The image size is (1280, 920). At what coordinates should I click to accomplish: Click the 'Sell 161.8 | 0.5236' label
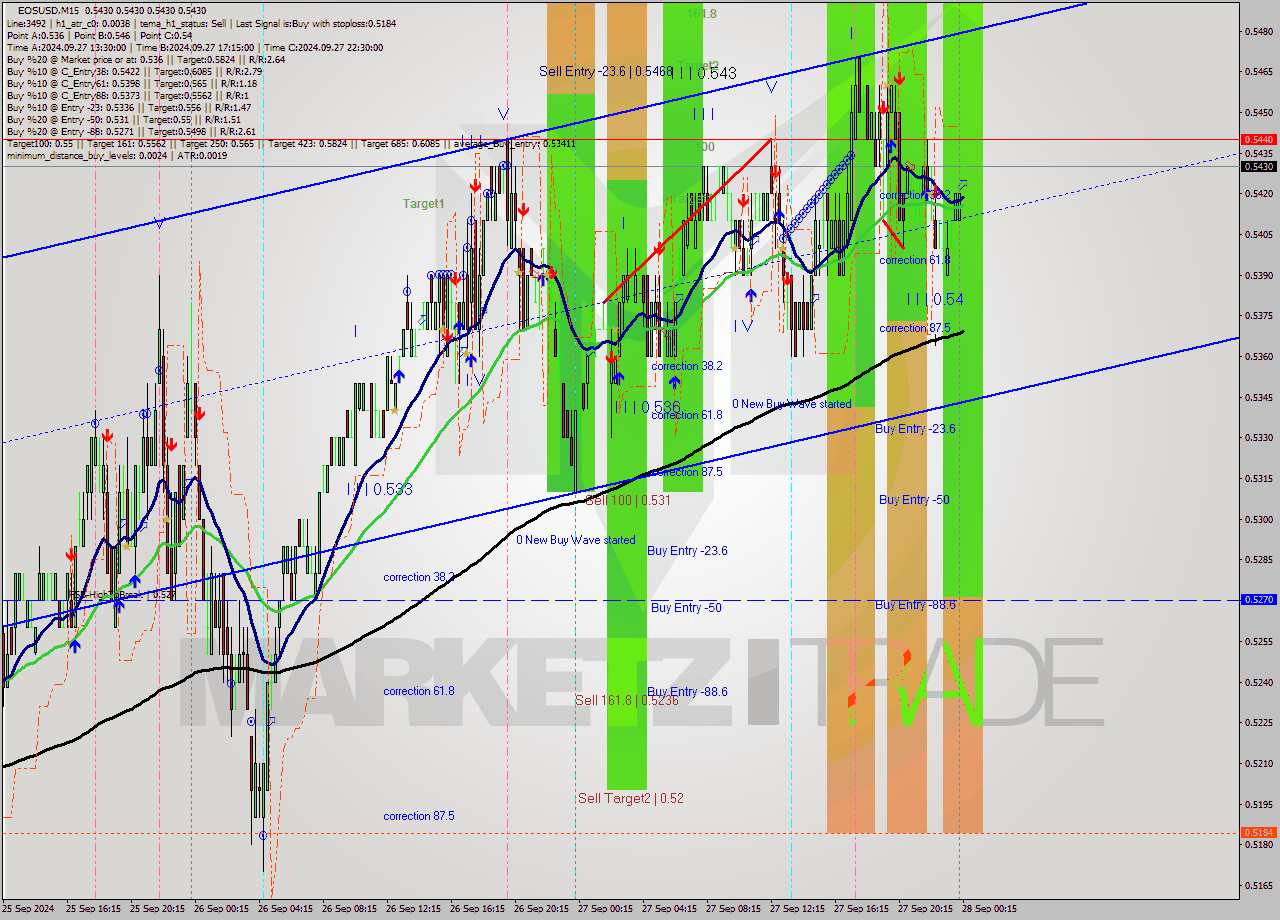pos(627,700)
